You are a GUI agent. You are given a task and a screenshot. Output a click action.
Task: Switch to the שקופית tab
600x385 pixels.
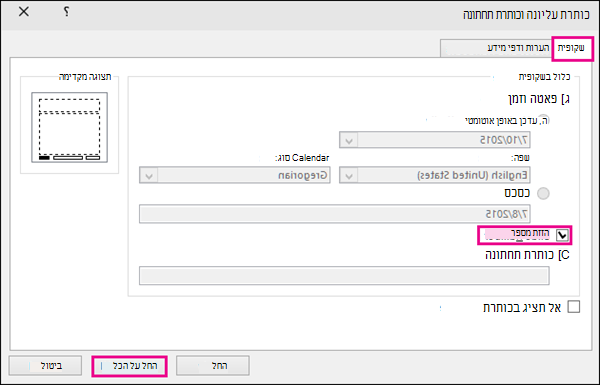point(572,48)
